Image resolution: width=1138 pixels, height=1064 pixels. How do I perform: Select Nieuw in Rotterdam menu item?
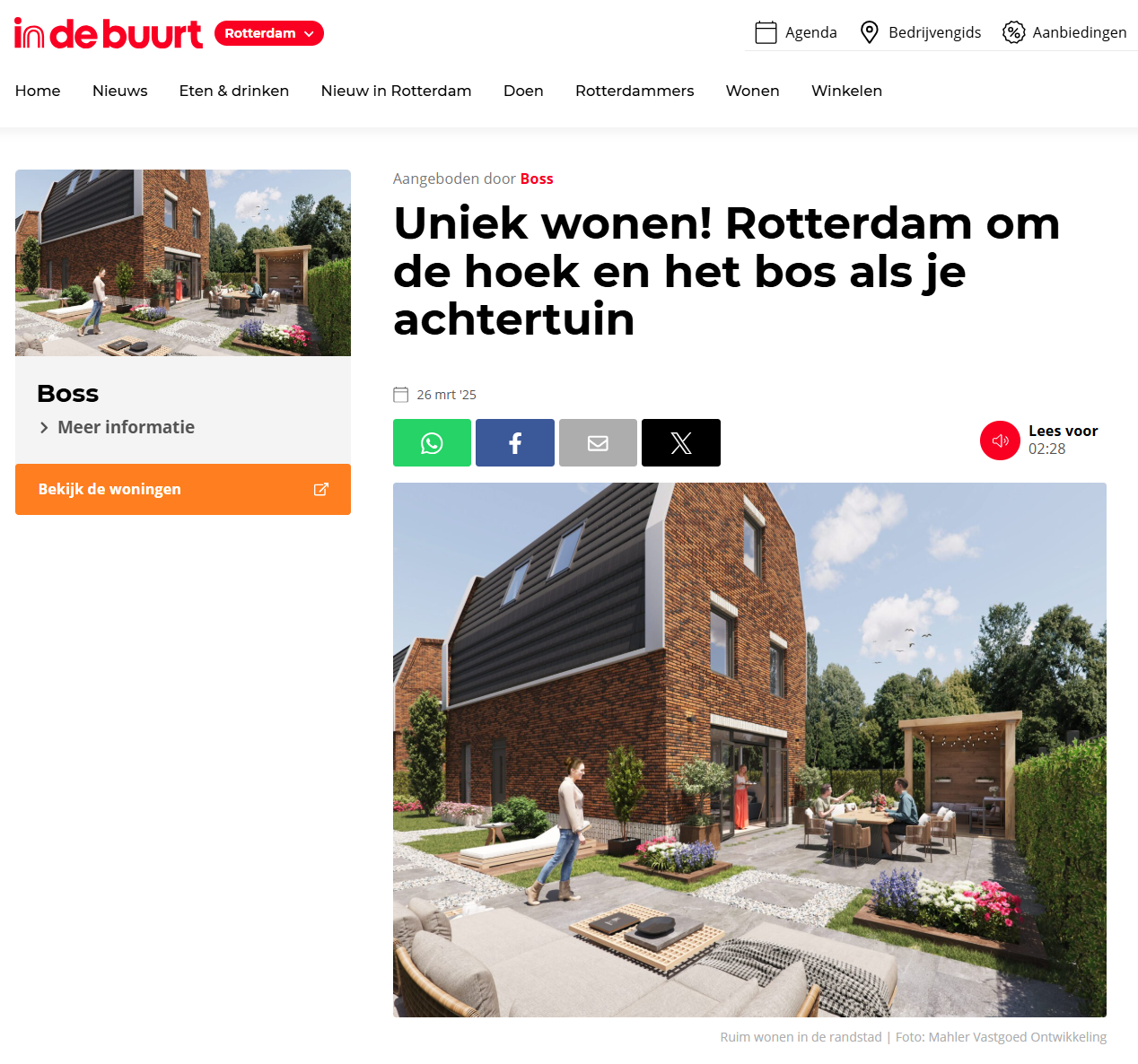pyautogui.click(x=397, y=91)
